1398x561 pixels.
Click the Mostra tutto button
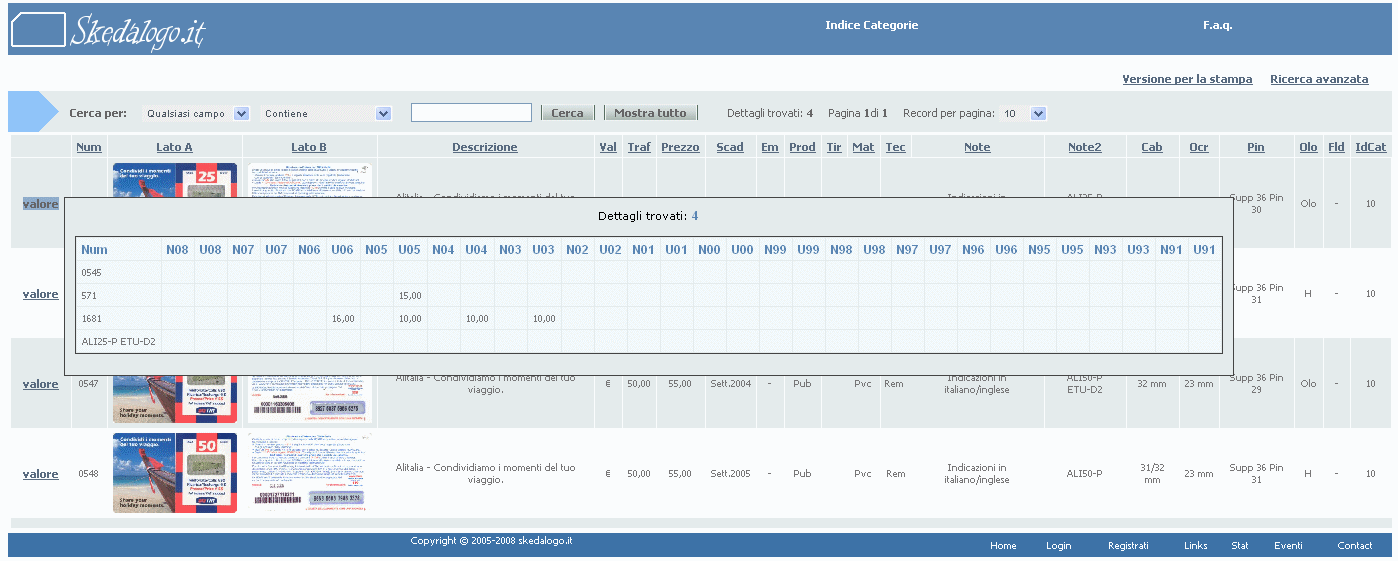[x=650, y=113]
